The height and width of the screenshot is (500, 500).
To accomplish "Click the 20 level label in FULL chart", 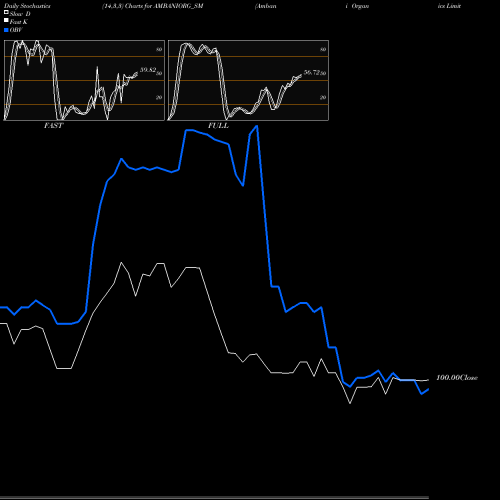I will 323,97.
